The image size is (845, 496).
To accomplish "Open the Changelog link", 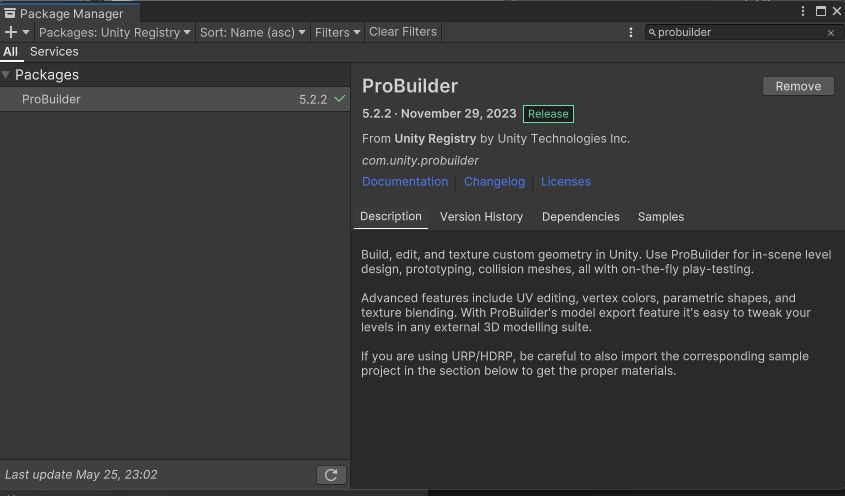I will 494,182.
